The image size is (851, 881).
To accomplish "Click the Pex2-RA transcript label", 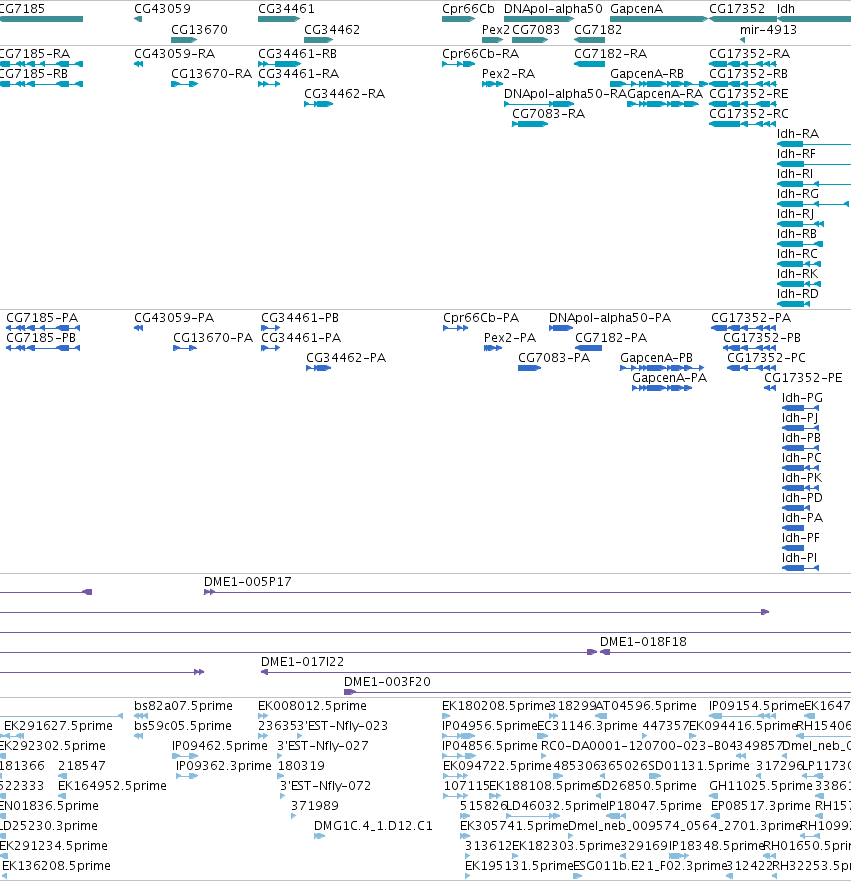I will pos(508,74).
